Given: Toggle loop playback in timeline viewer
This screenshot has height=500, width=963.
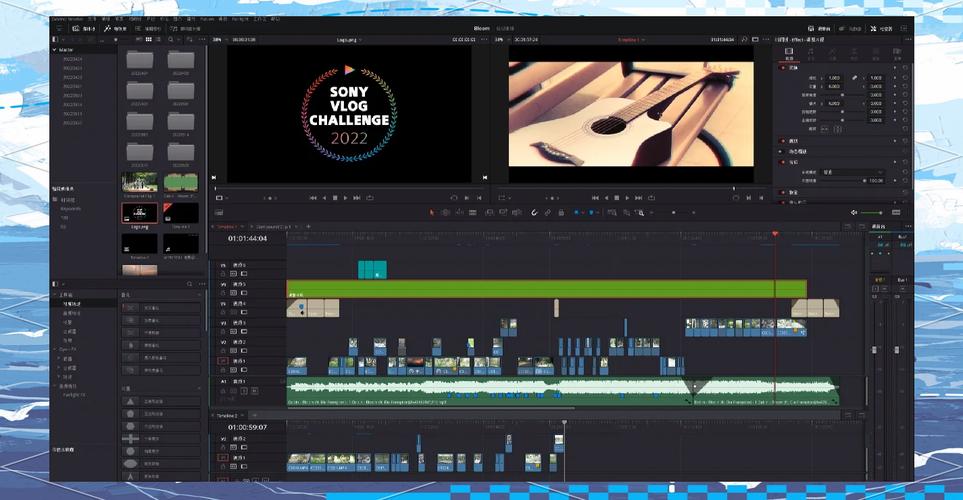Looking at the screenshot, I should point(651,198).
